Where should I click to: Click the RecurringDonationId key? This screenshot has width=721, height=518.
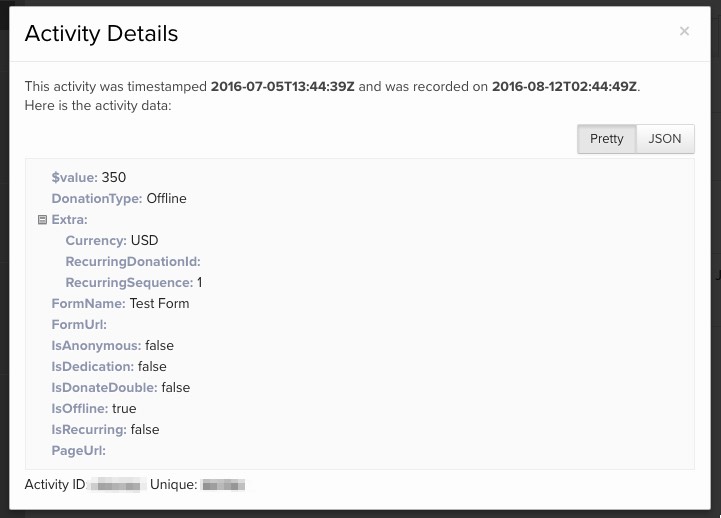[132, 262]
